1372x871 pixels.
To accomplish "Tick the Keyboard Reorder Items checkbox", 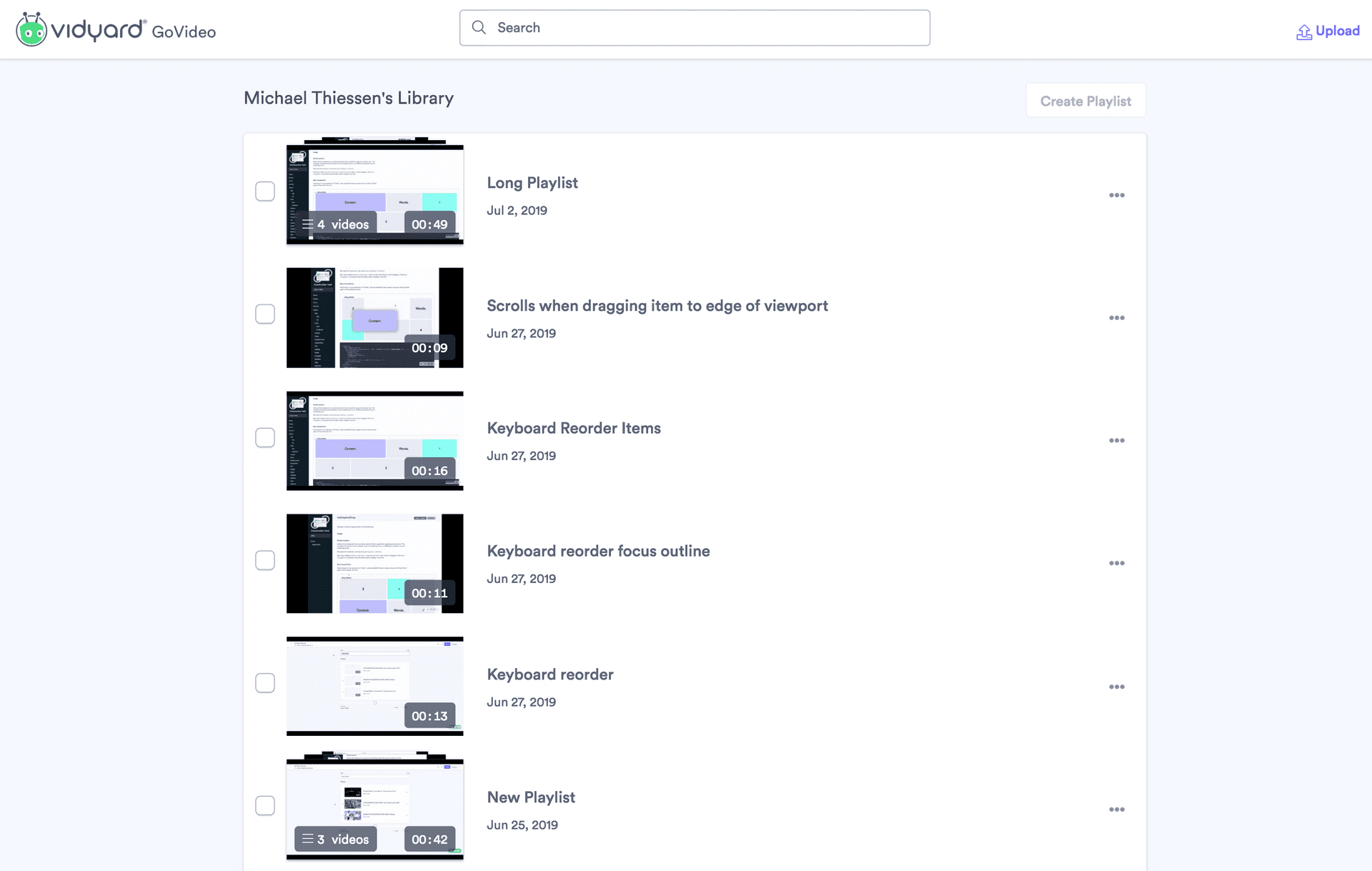I will pos(265,437).
